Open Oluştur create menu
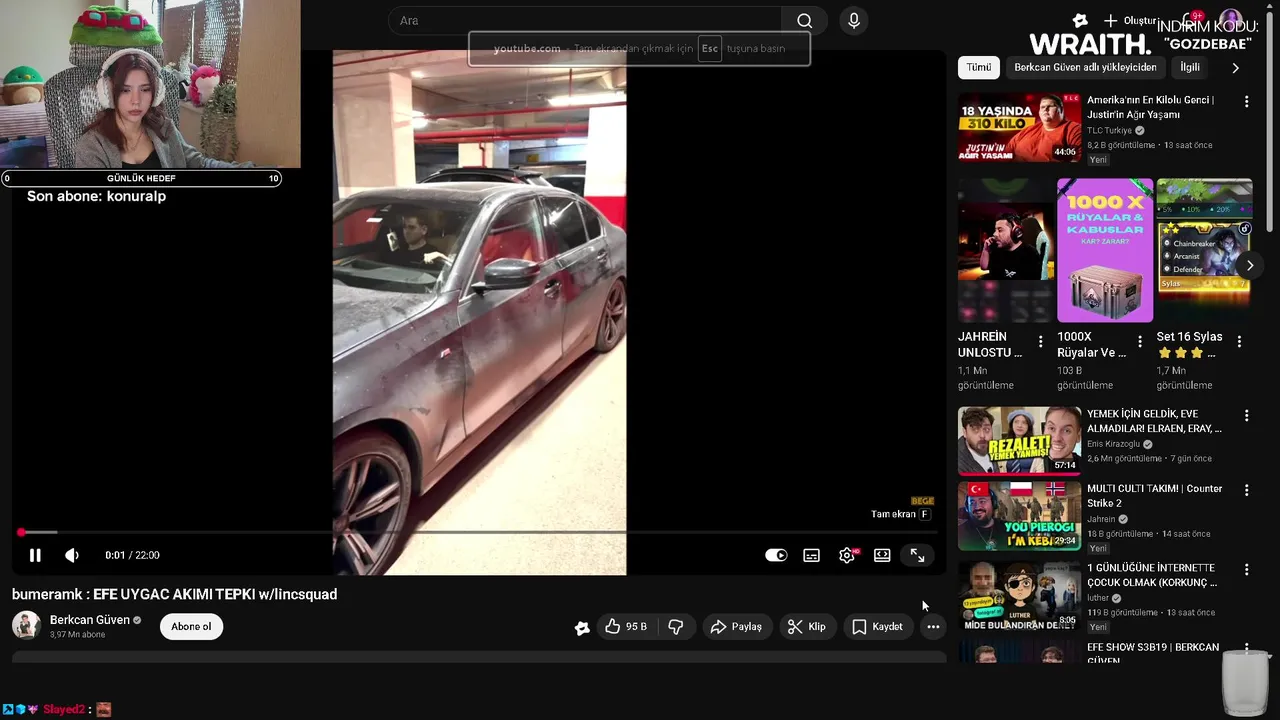Screen dimensions: 1280x720 1130,21
